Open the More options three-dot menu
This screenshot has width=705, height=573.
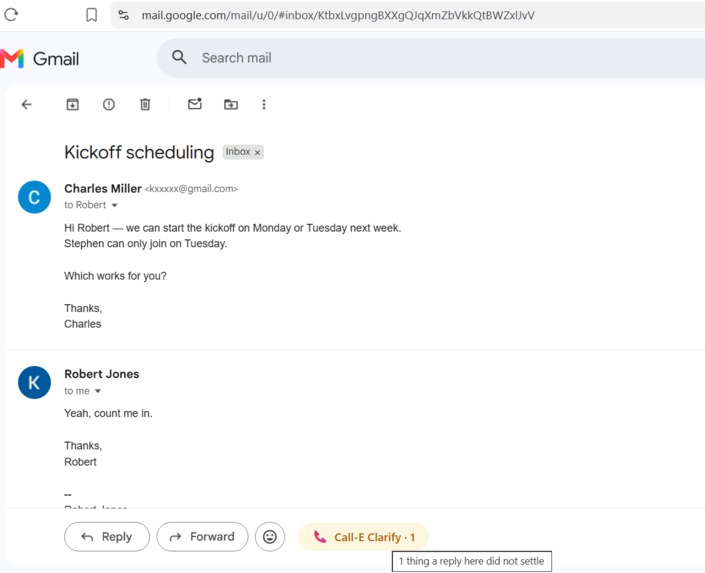[x=264, y=104]
